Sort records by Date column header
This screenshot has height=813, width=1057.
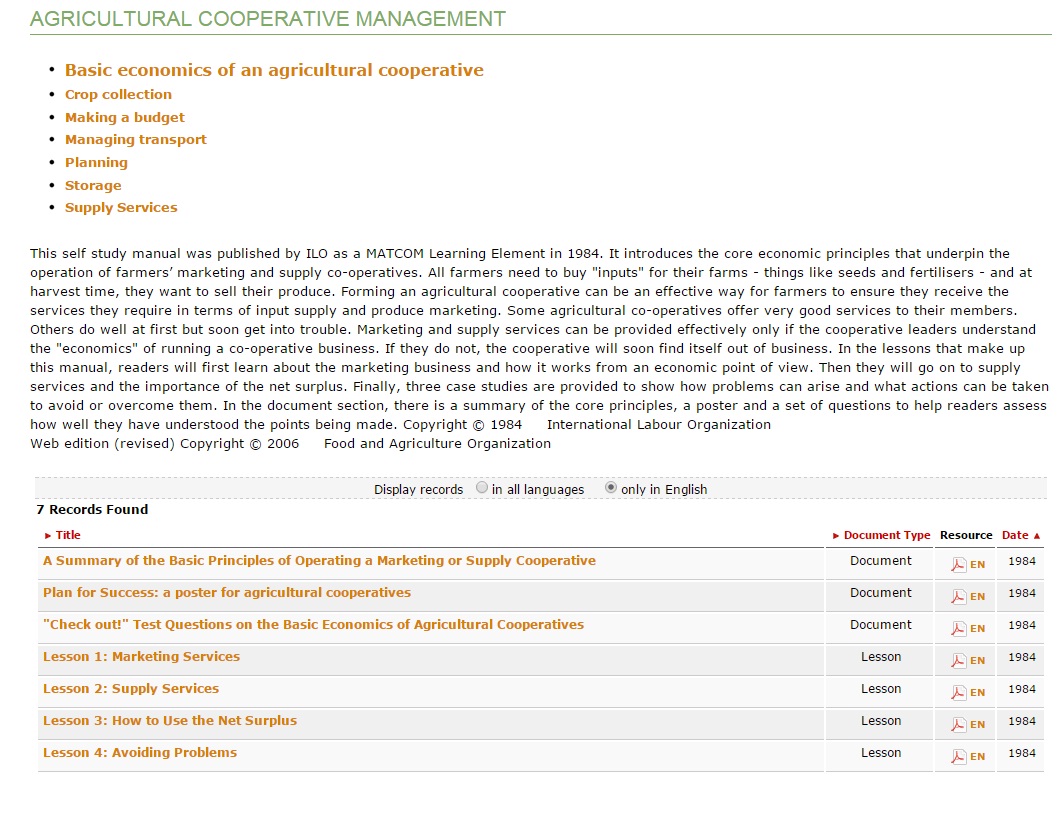[1014, 535]
